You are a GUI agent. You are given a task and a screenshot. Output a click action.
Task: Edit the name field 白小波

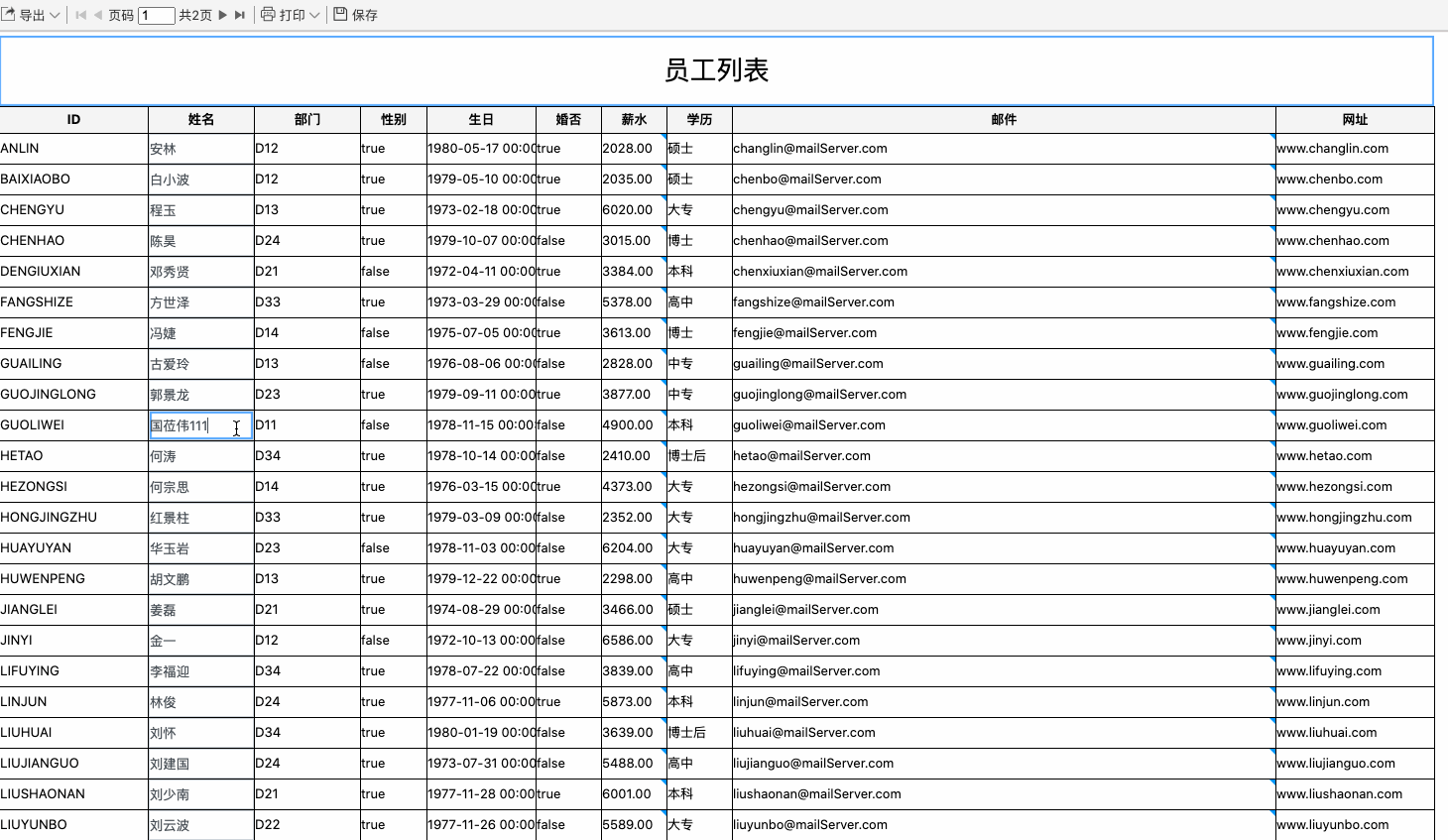pos(201,180)
